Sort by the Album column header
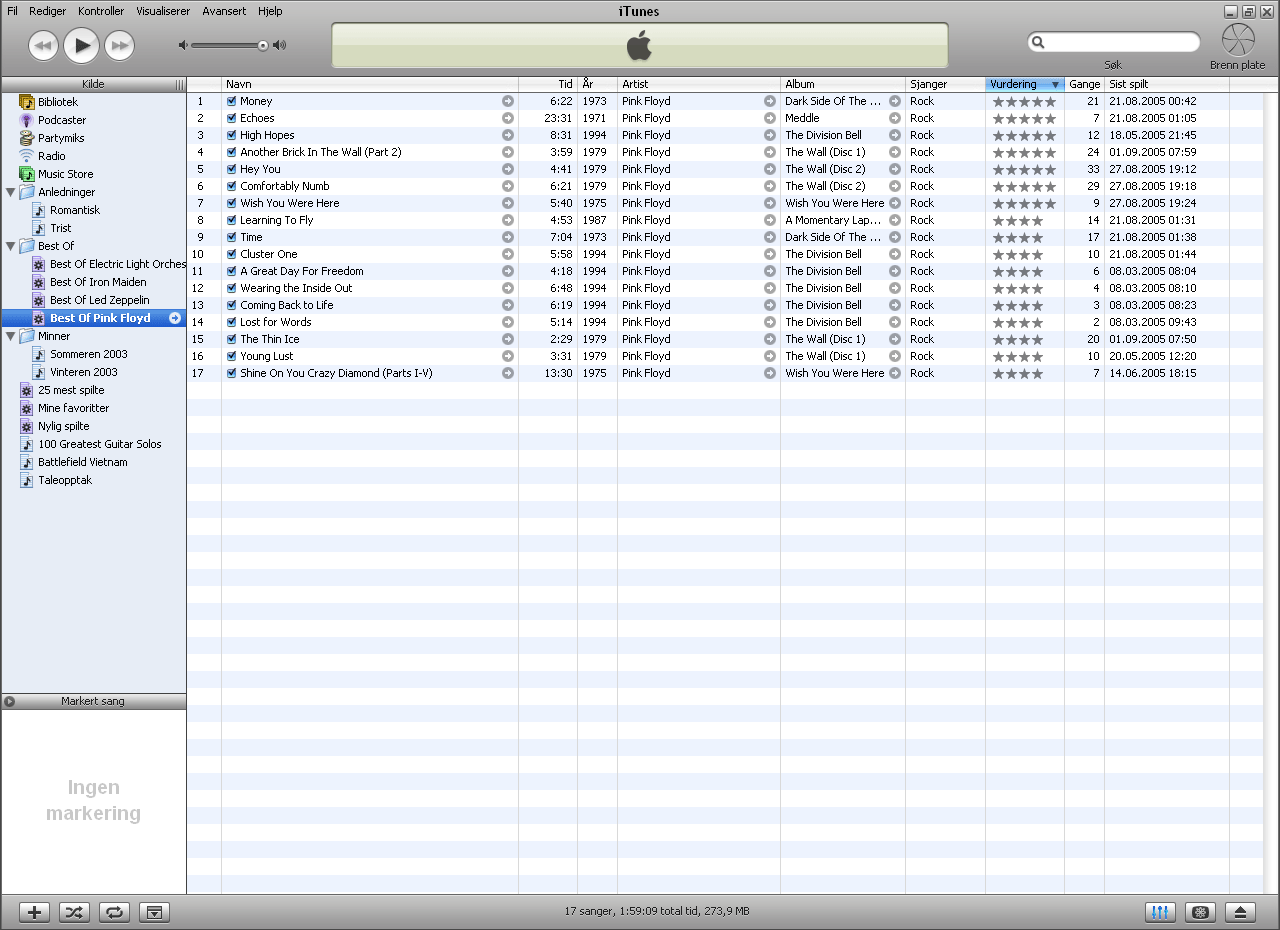Screen dimensions: 1280x930 pos(843,84)
